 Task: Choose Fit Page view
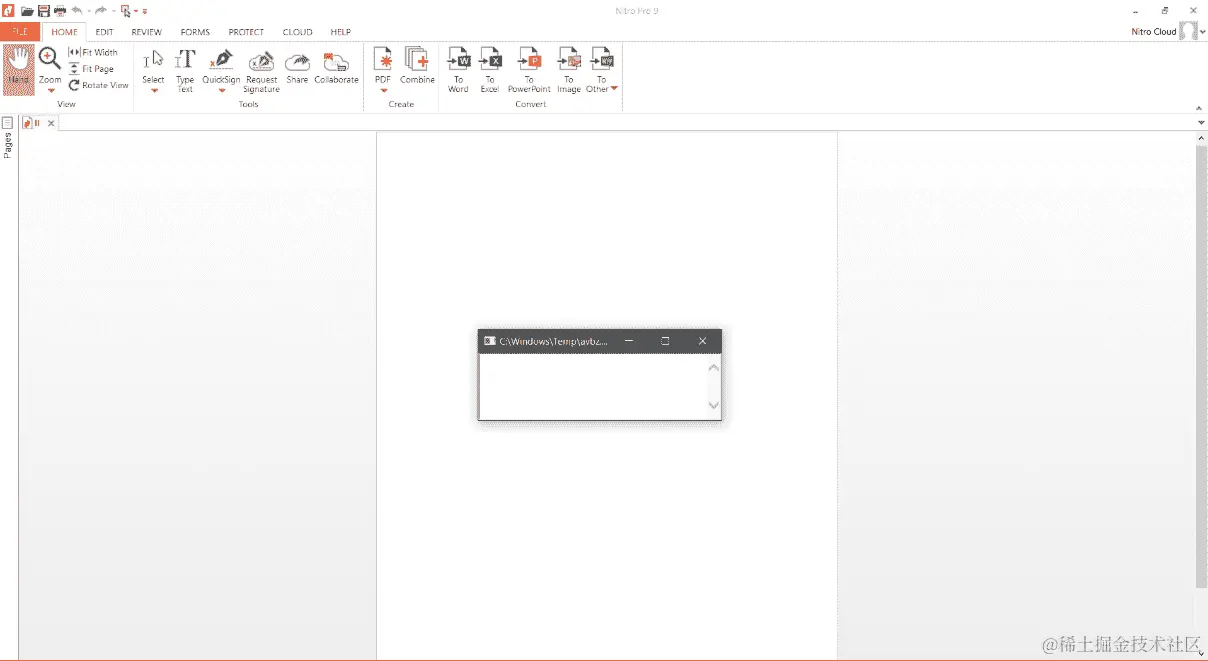coord(91,69)
